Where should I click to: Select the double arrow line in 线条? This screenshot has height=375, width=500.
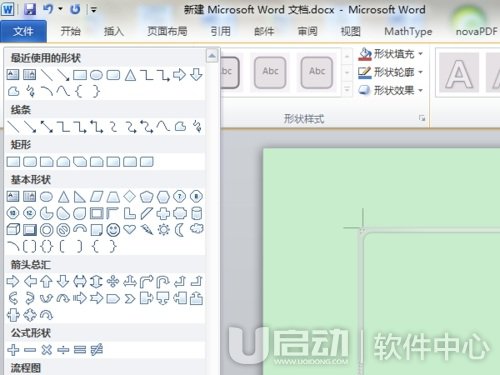47,126
